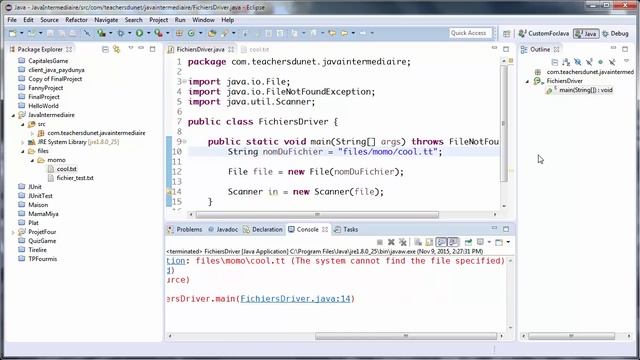Expand com.teachersdunet.javaintermediaire package
The height and width of the screenshot is (360, 640).
[x=32, y=133]
